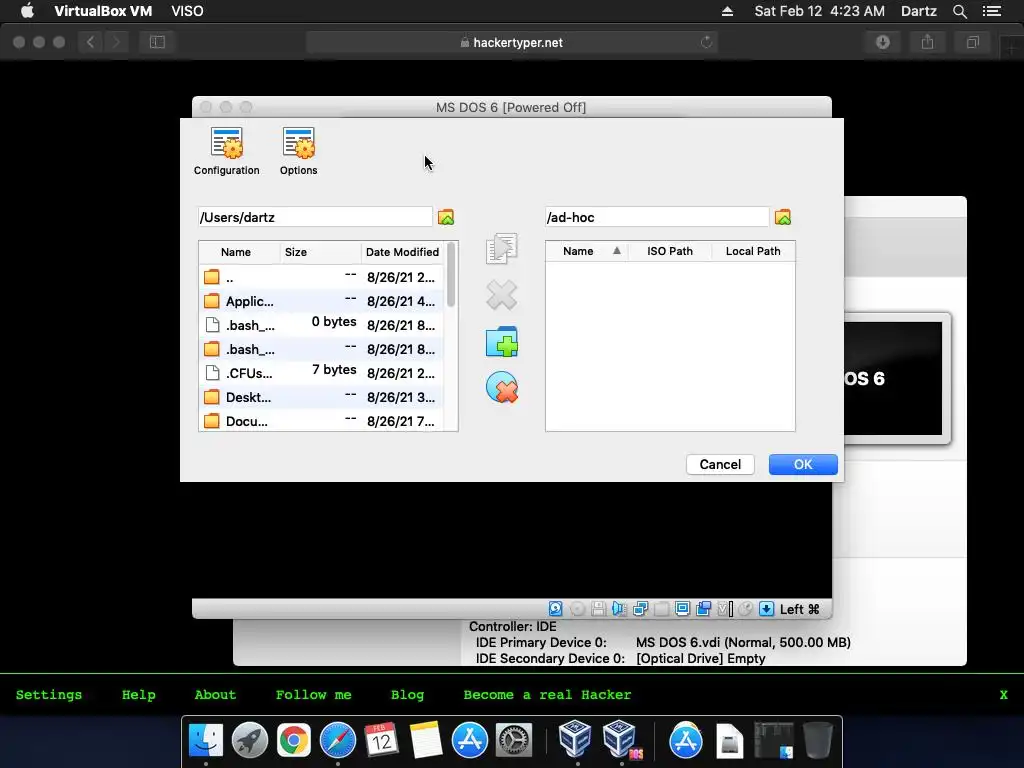This screenshot has height=768, width=1024.
Task: Select the Deskt... folder row
Action: [321, 397]
